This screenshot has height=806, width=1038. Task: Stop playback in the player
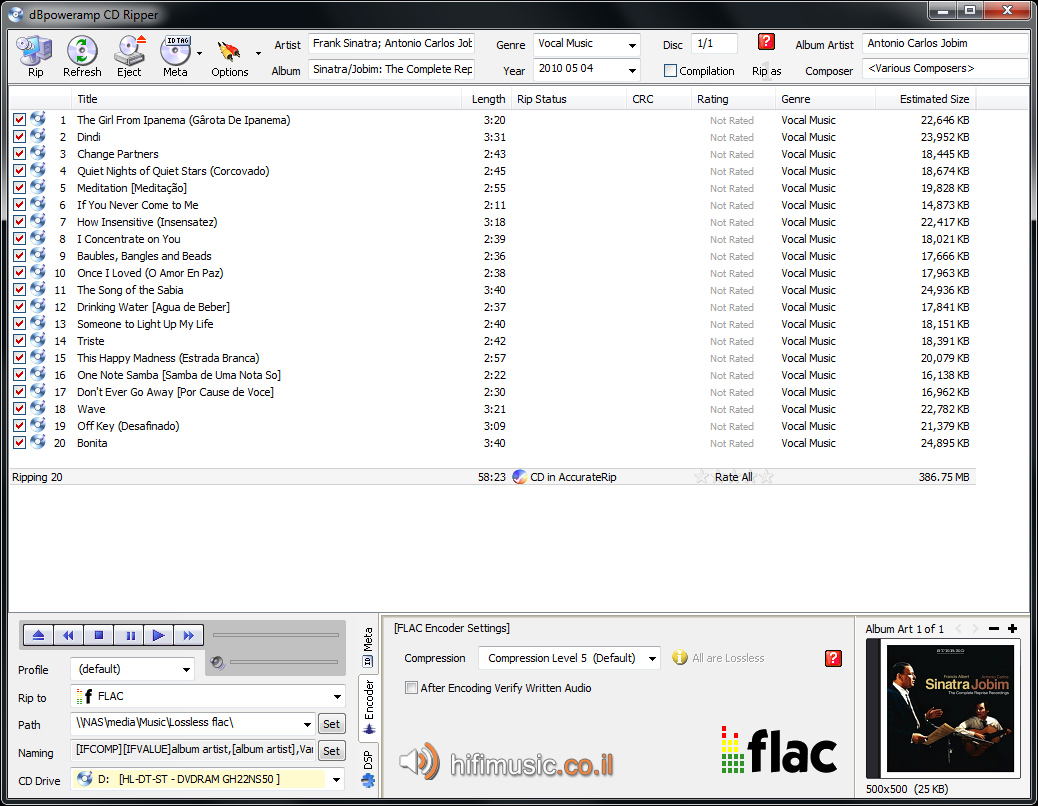(99, 635)
